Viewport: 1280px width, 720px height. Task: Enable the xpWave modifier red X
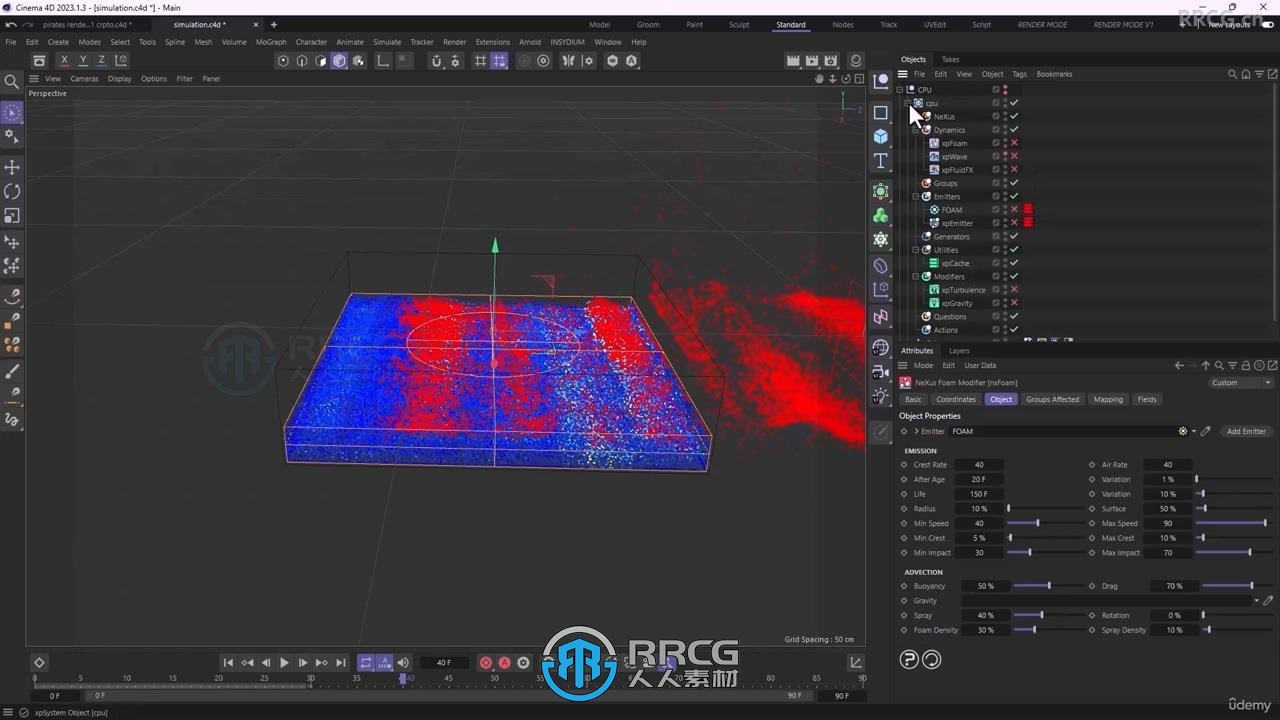pyautogui.click(x=1014, y=156)
